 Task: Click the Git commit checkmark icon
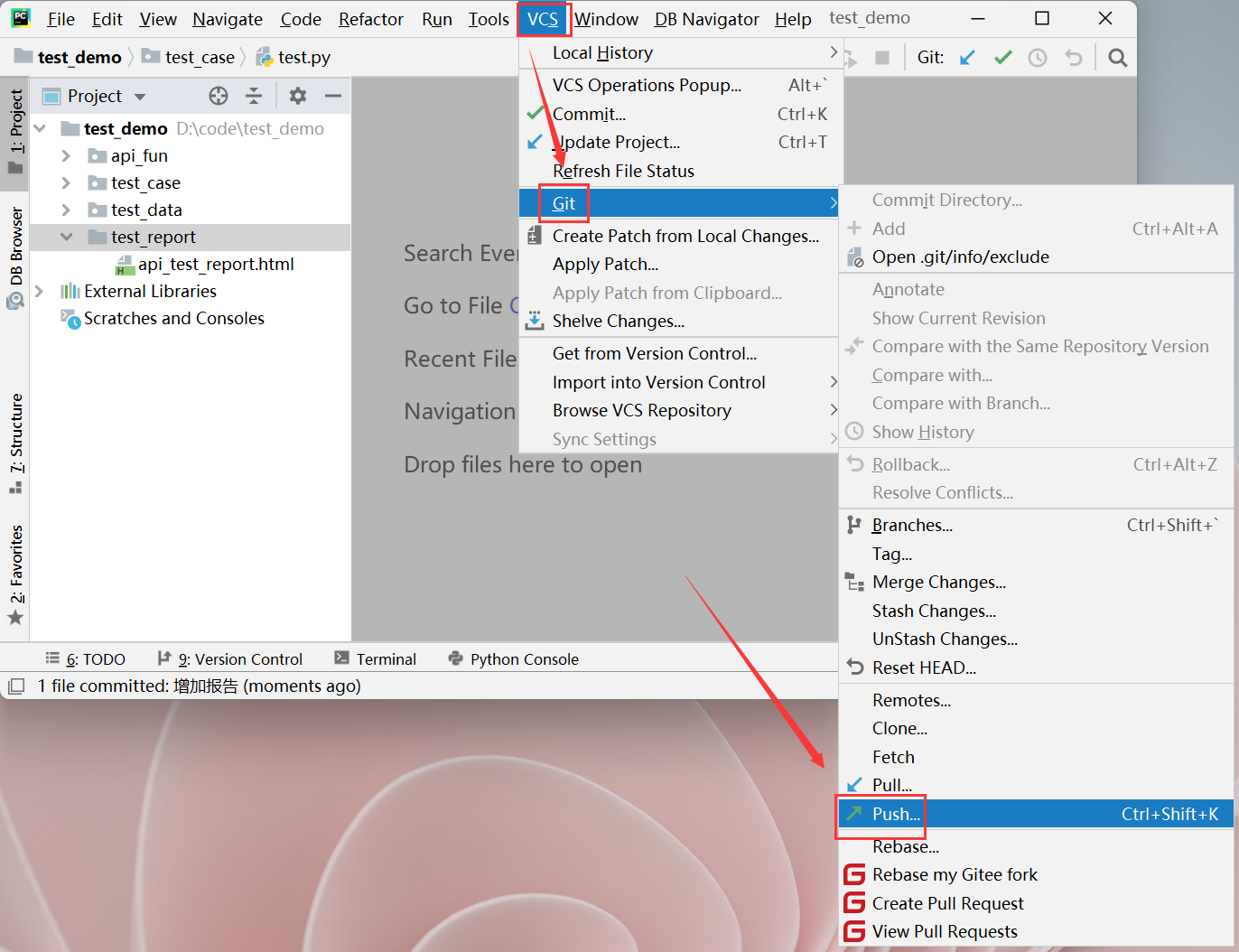point(1002,58)
